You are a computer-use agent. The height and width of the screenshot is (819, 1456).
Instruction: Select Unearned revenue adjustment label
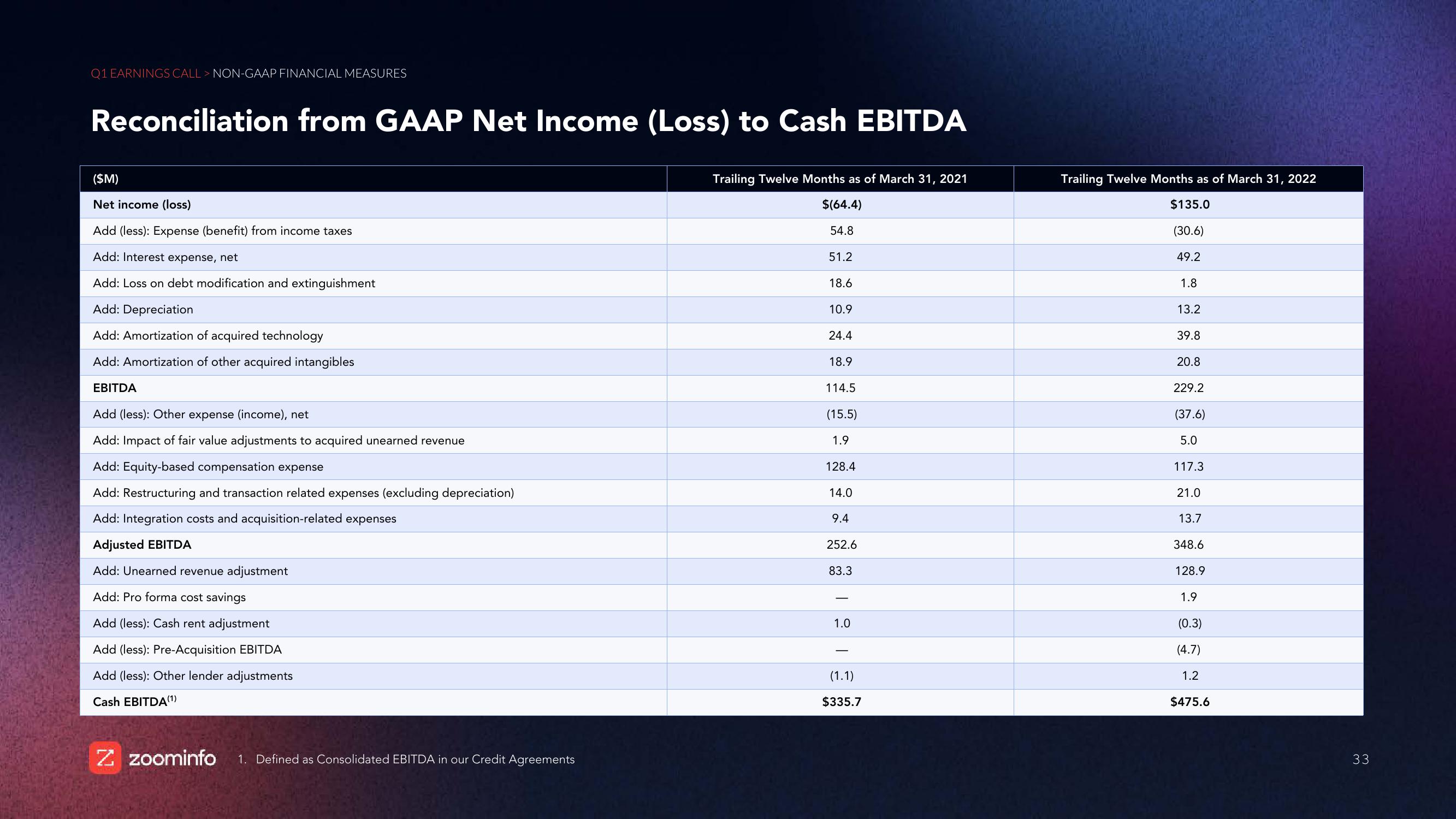(x=190, y=572)
